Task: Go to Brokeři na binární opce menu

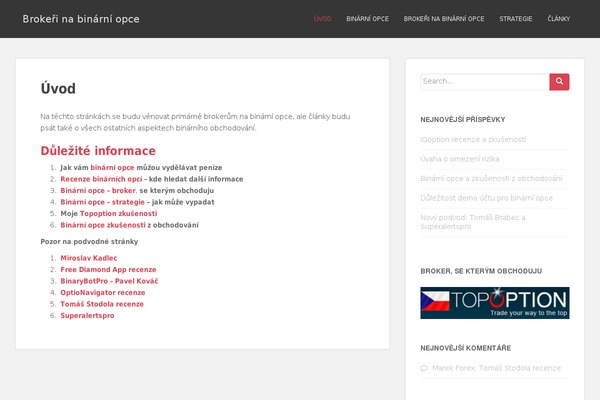Action: [444, 19]
